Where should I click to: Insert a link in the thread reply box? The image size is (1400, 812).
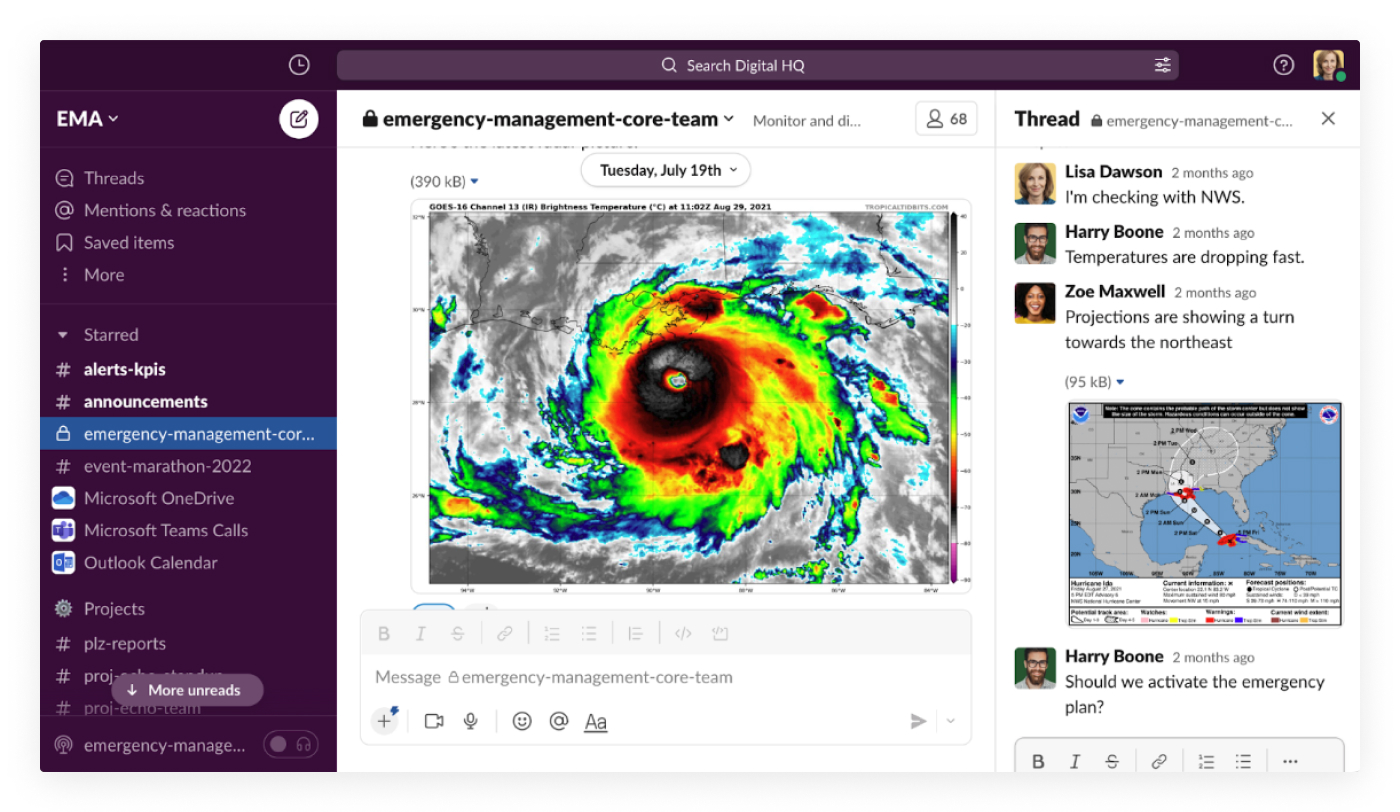(1159, 761)
